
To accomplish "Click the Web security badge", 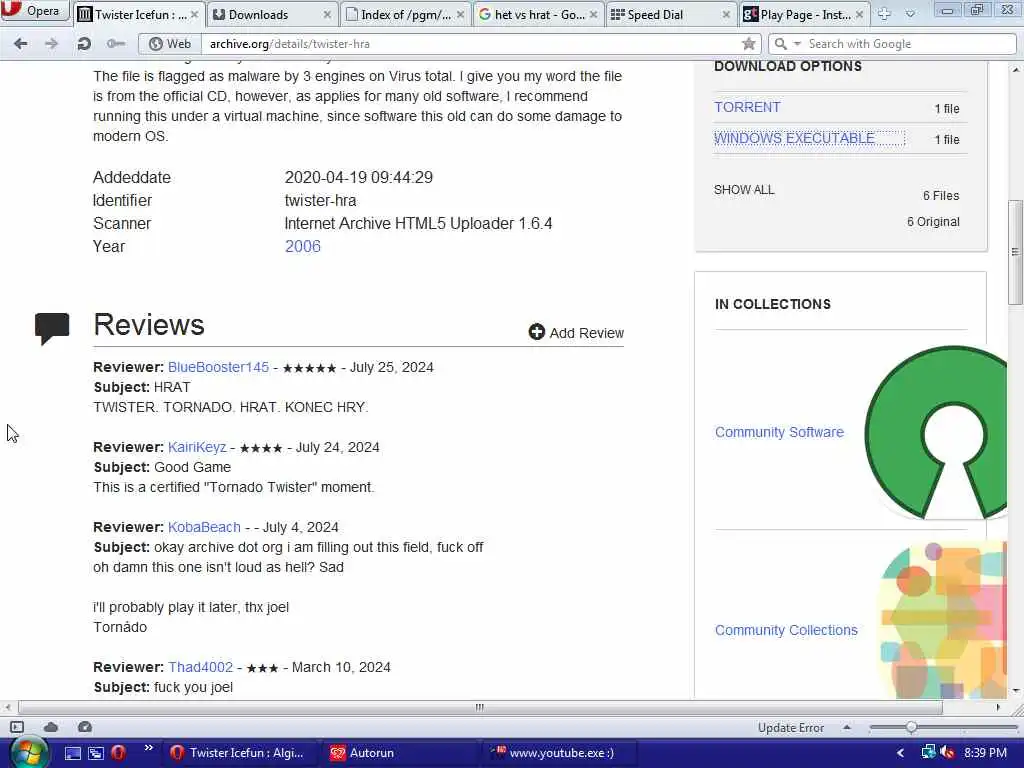I will pos(170,44).
